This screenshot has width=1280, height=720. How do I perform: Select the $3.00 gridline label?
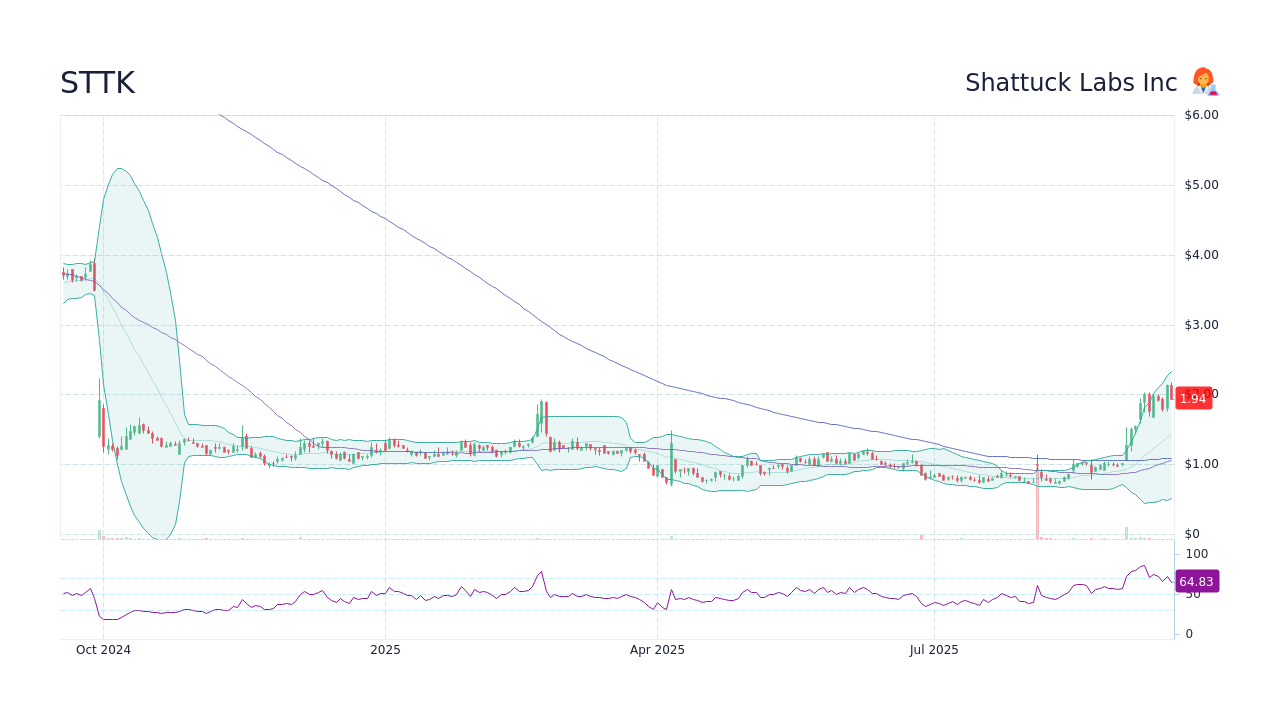[x=1199, y=324]
